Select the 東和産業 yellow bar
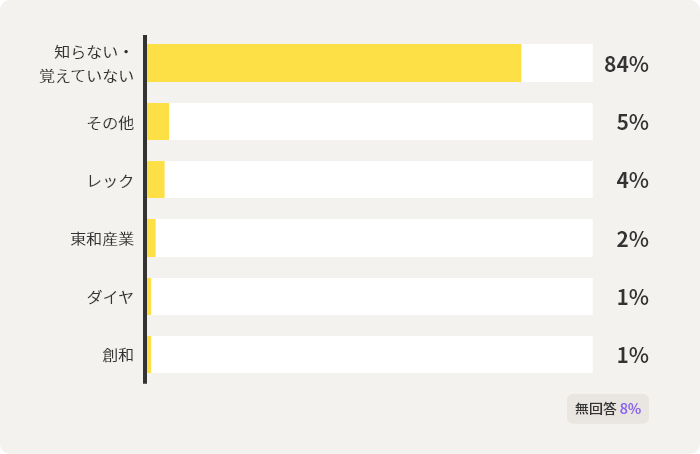Image resolution: width=700 pixels, height=454 pixels. pos(151,238)
